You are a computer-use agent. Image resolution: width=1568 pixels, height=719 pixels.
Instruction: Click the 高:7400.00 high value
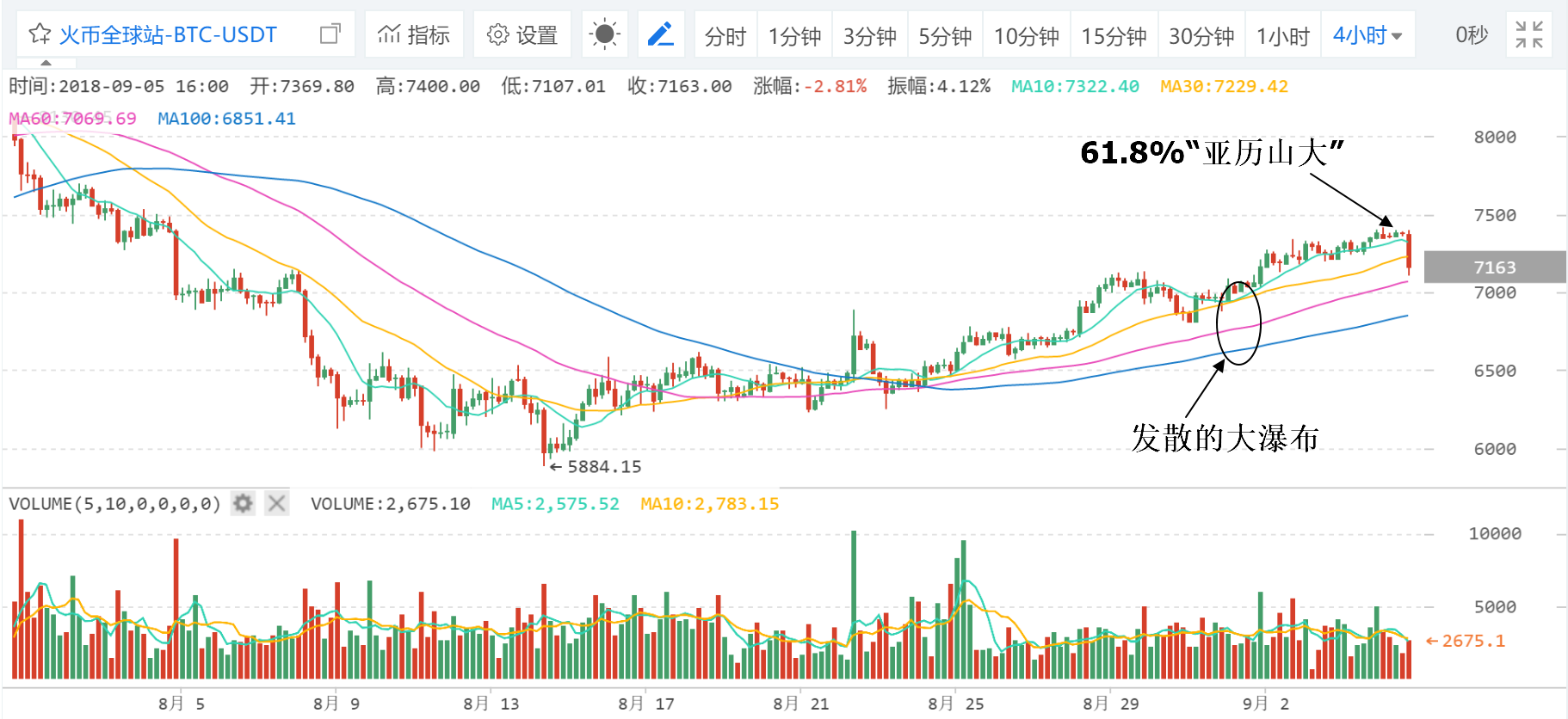tap(428, 86)
